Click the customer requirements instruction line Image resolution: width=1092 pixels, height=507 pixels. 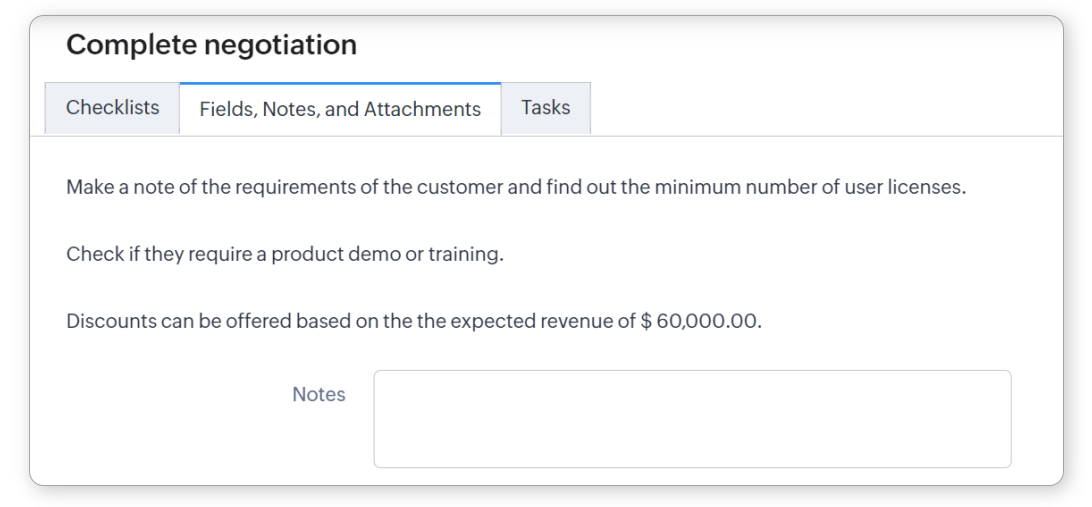[515, 188]
